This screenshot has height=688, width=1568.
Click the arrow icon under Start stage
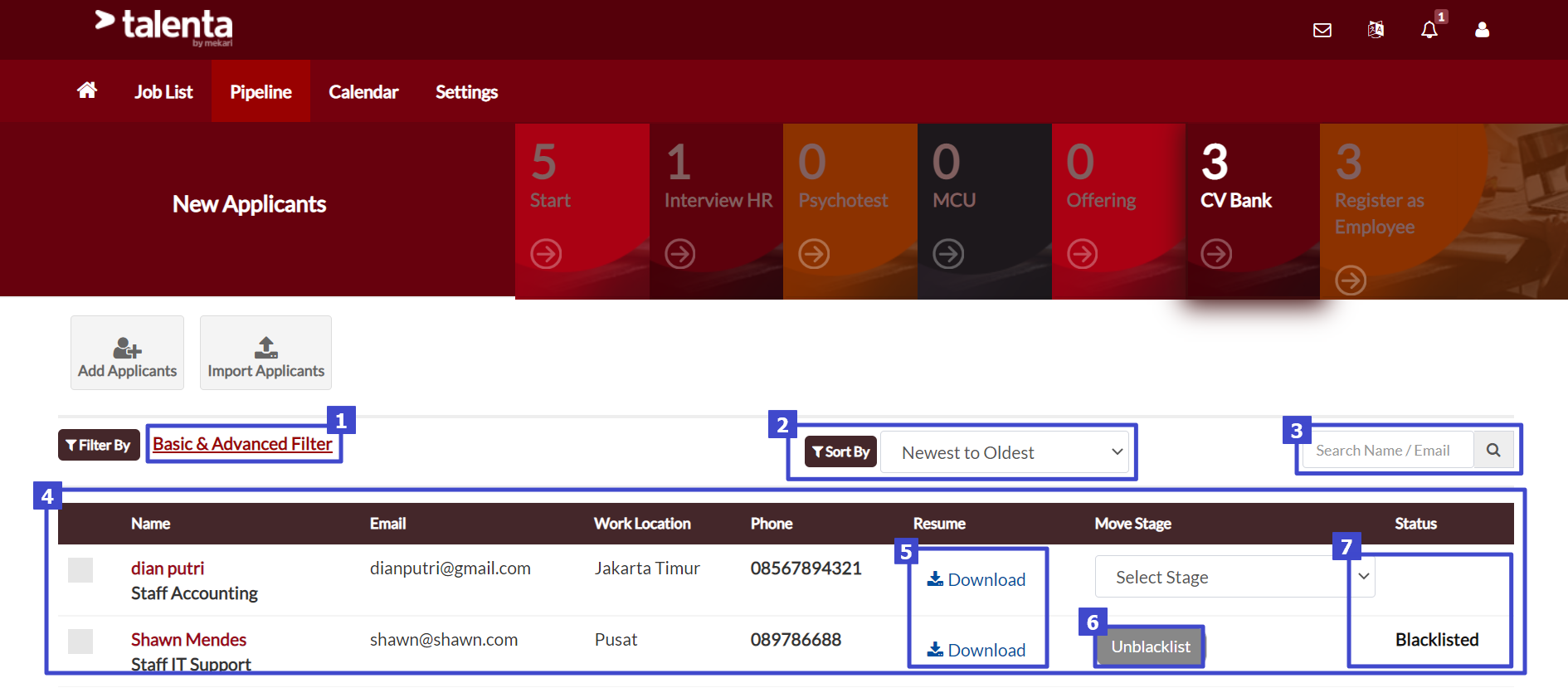546,253
